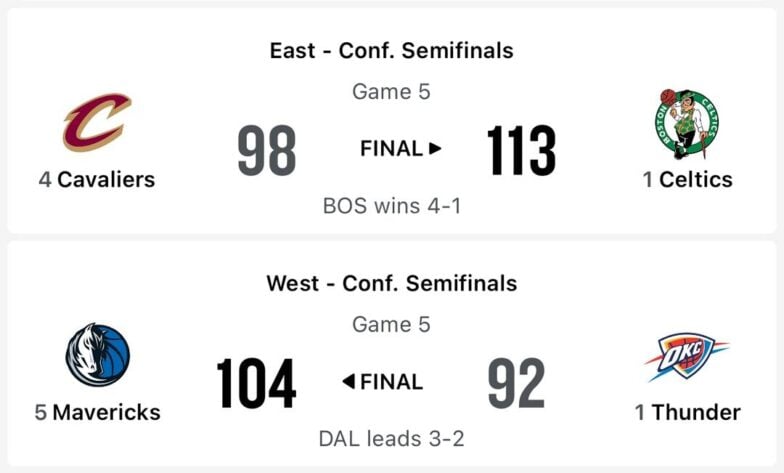784x473 pixels.
Task: Open the 1 Celtics team name
Action: click(688, 180)
